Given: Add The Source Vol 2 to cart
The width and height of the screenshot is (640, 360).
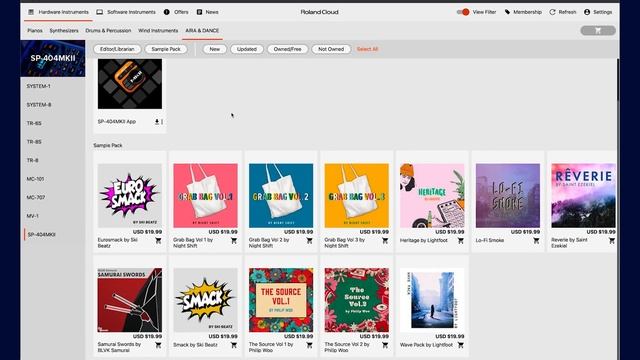Looking at the screenshot, I should tap(385, 345).
